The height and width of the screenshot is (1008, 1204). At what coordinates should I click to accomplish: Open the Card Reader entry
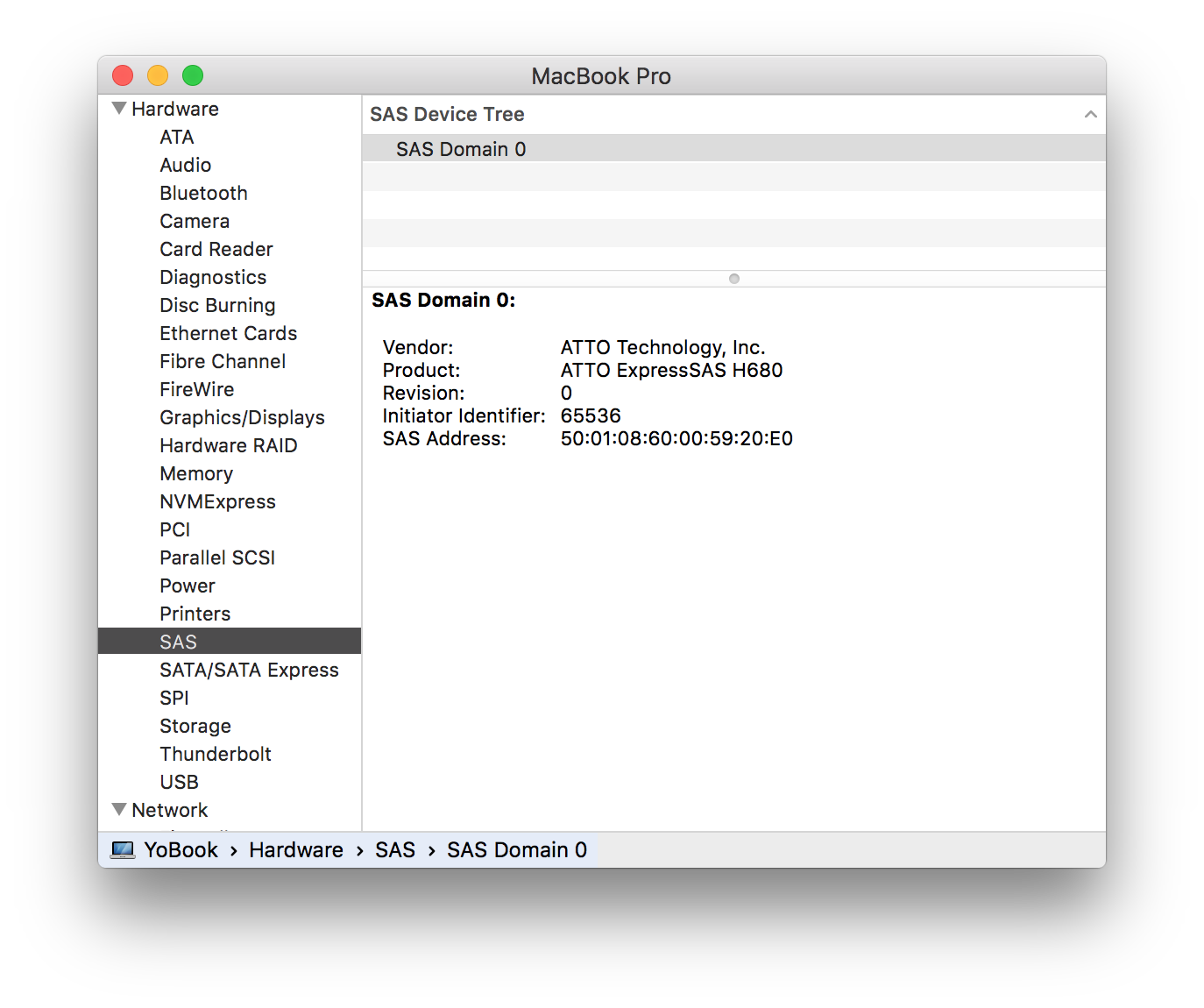tap(216, 250)
